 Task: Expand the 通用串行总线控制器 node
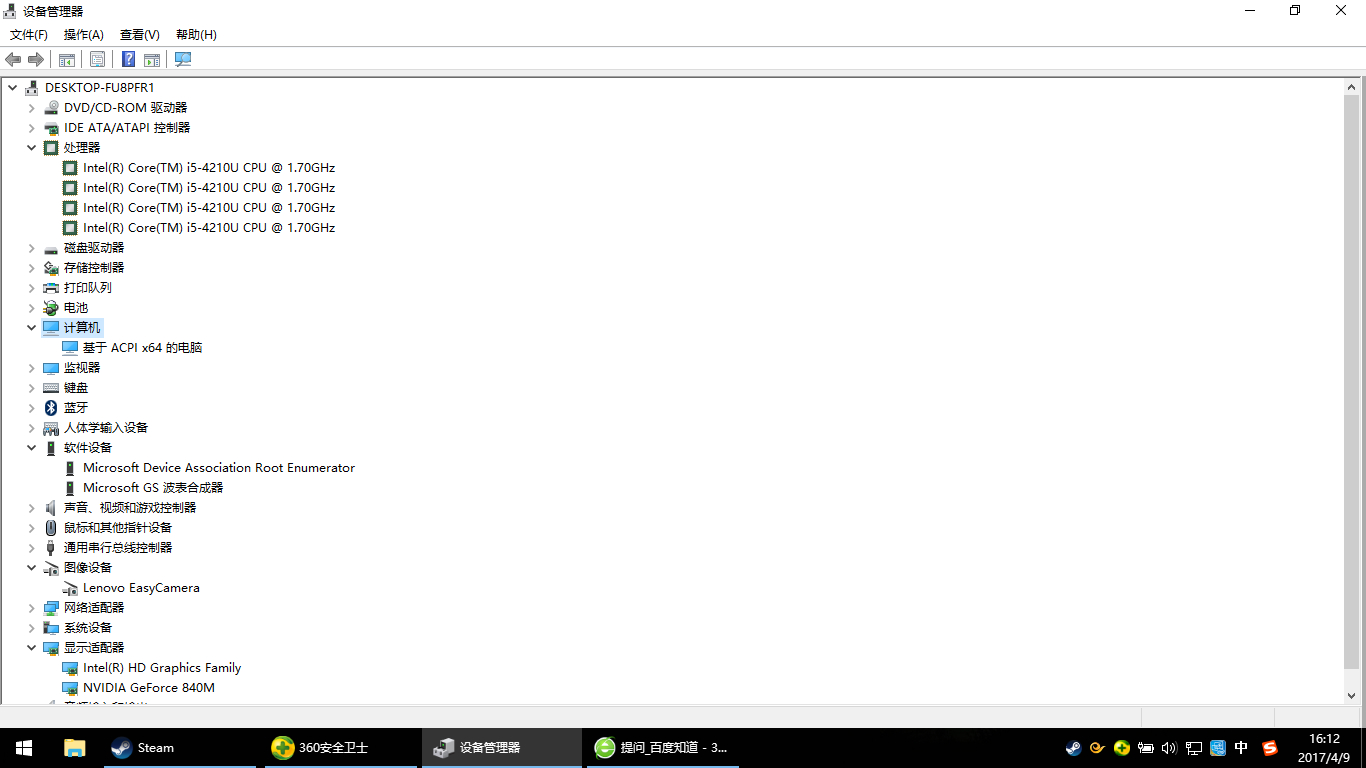[x=32, y=547]
